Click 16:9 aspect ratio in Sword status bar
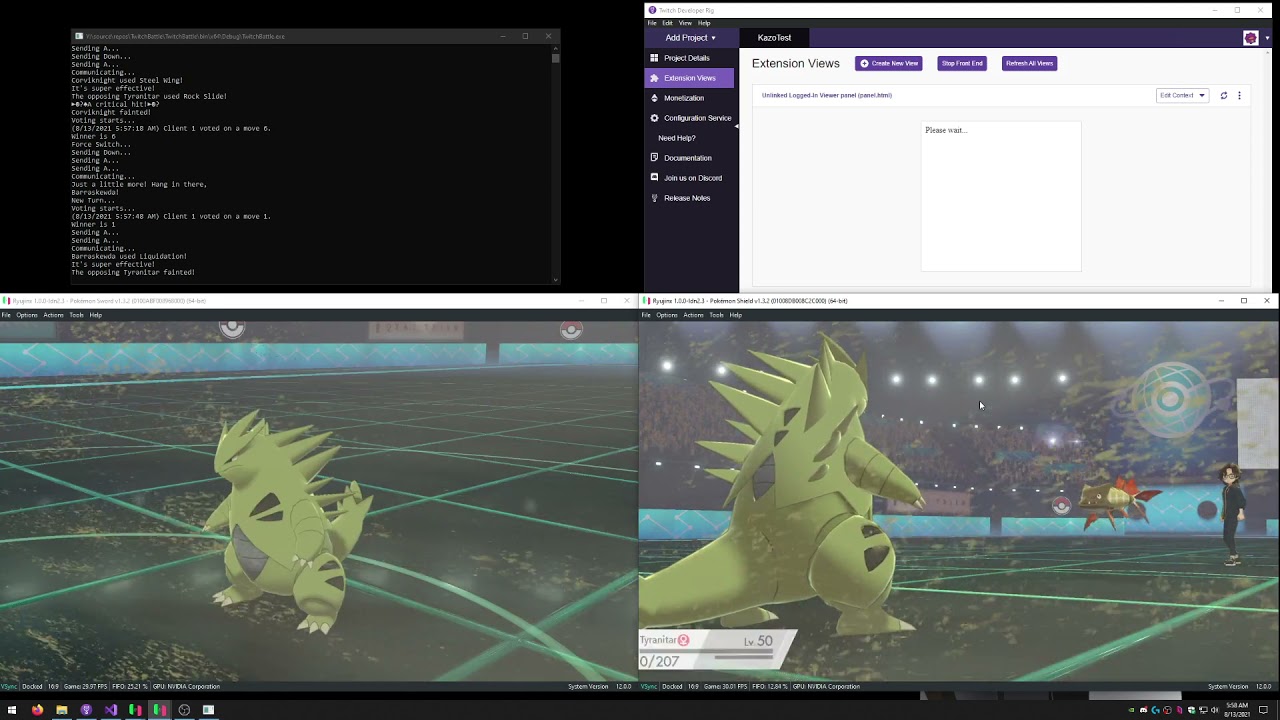Viewport: 1280px width, 720px height. pos(52,686)
